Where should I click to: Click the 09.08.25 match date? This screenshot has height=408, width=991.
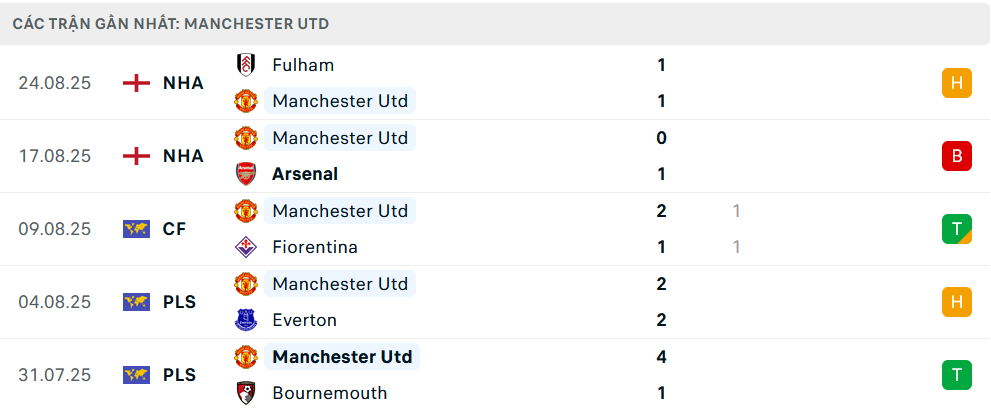[x=55, y=229]
